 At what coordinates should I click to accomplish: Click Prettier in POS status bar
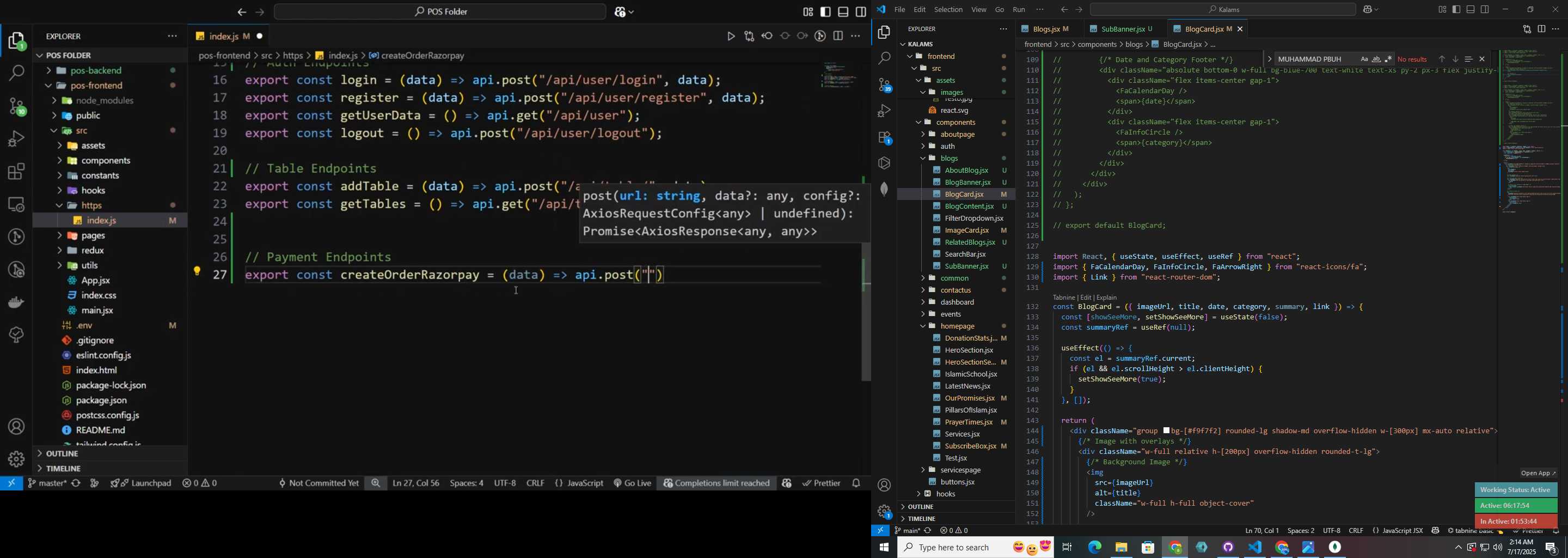822,483
